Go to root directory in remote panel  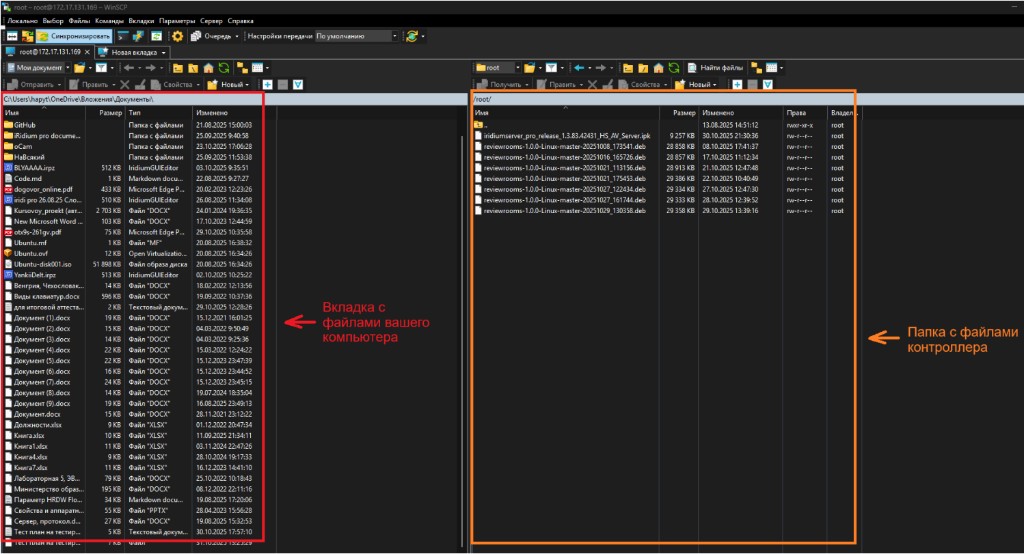coord(643,68)
